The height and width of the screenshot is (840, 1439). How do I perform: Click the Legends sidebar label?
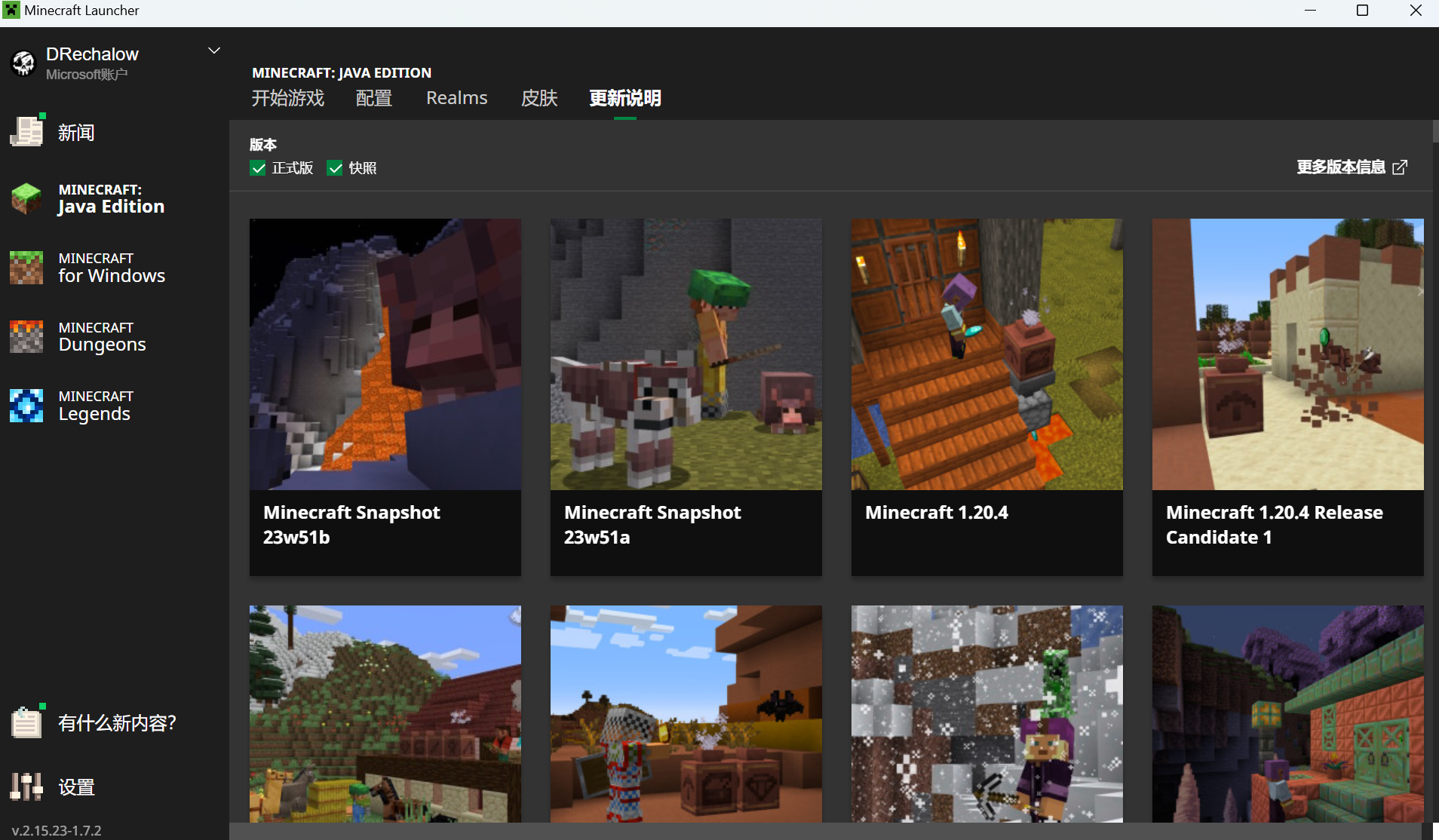click(96, 406)
